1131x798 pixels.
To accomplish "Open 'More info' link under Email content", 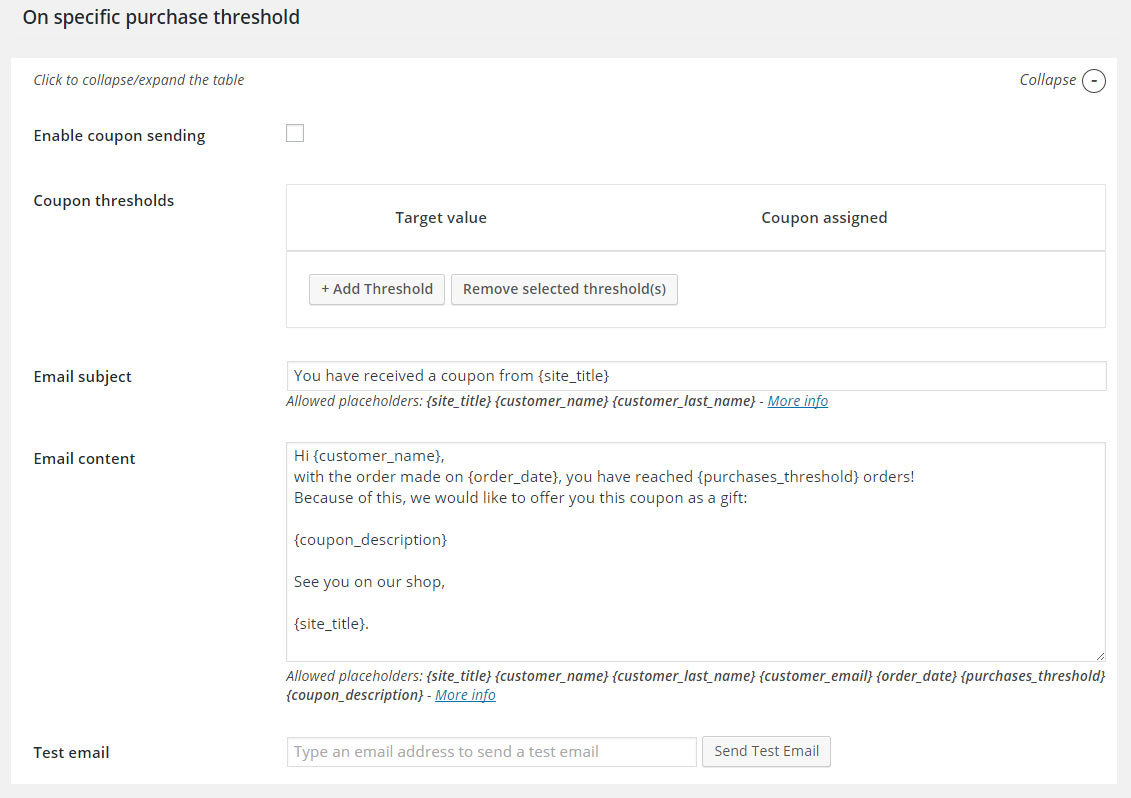I will 465,695.
